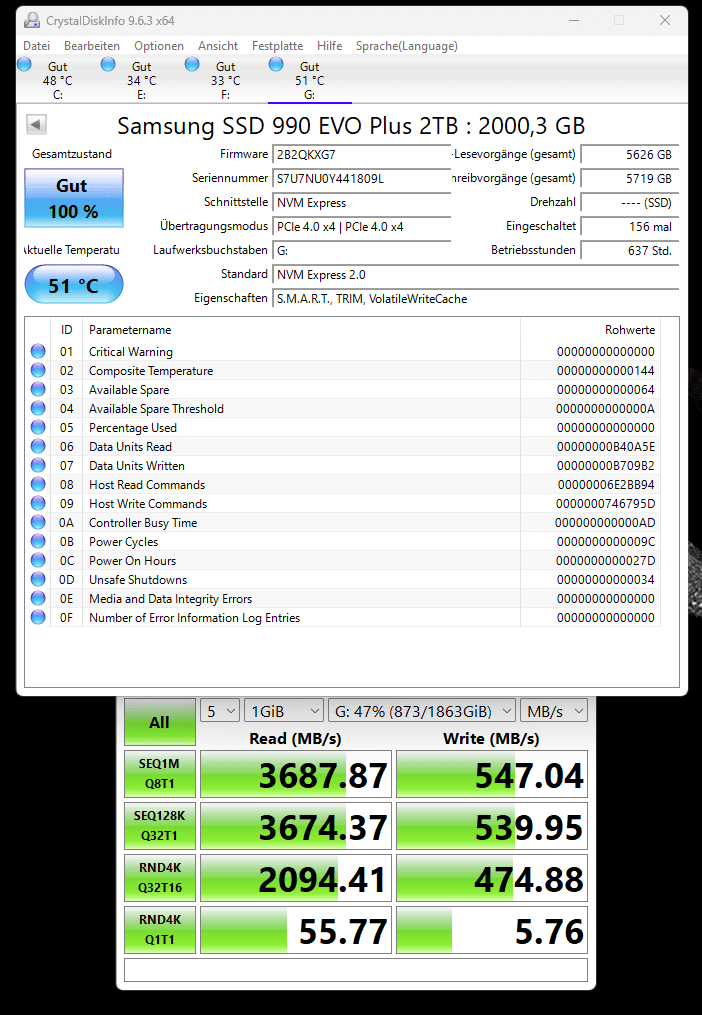
Task: Click the Eigenschaften field S.M.A.R.T., TRIM
Action: (475, 298)
